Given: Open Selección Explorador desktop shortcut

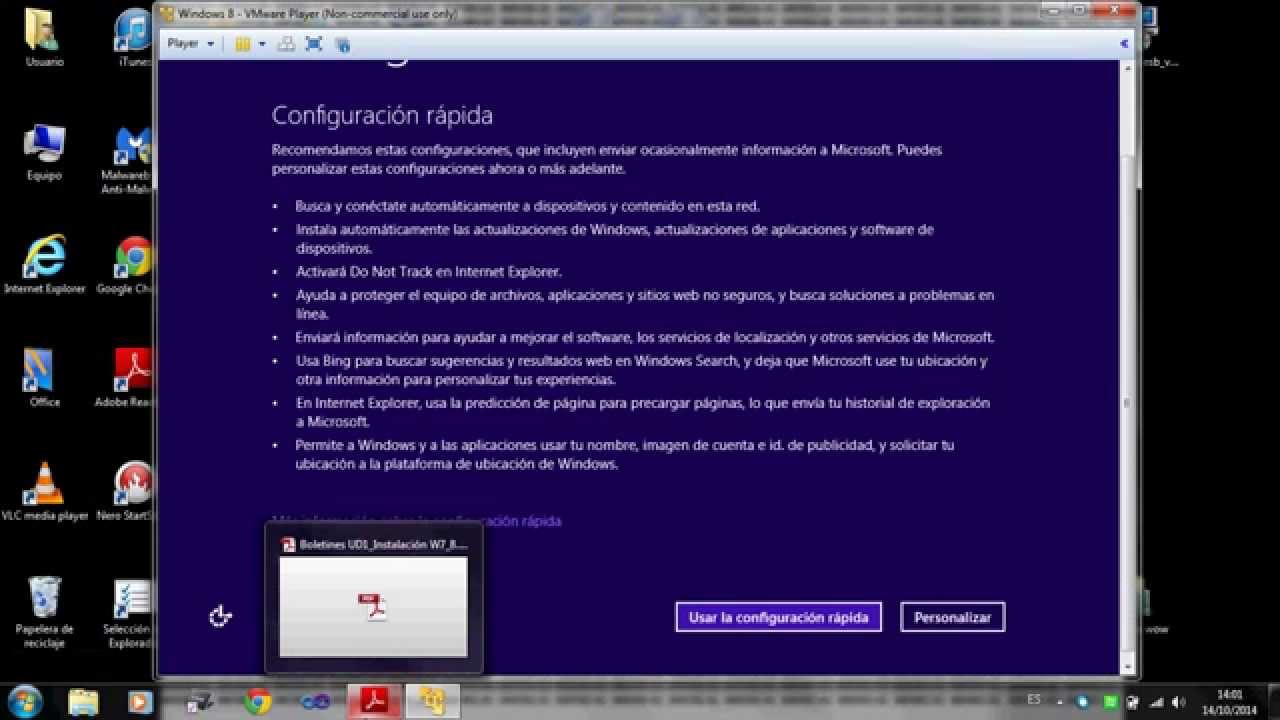Looking at the screenshot, I should pos(128,612).
